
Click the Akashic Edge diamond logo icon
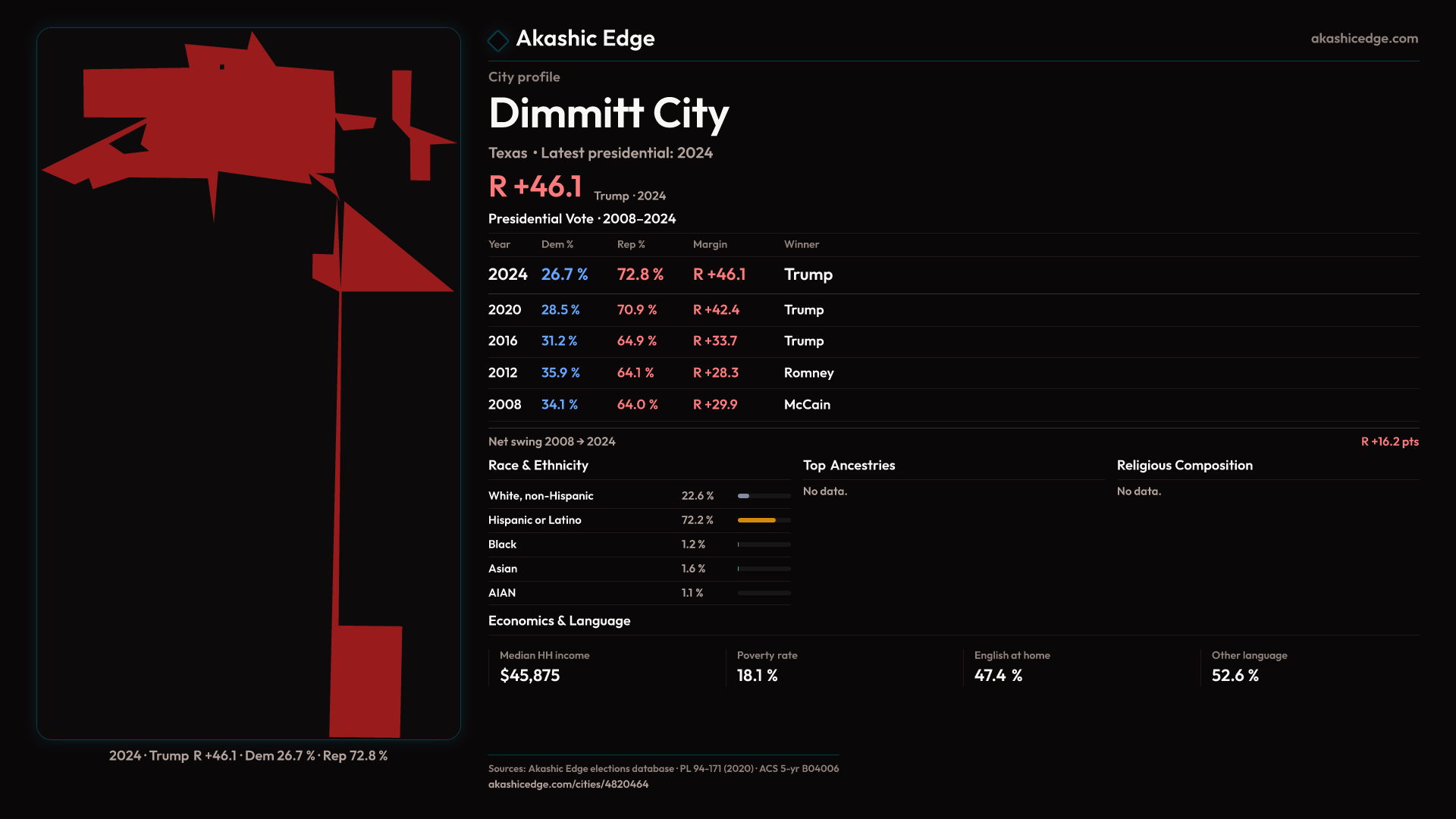click(497, 40)
